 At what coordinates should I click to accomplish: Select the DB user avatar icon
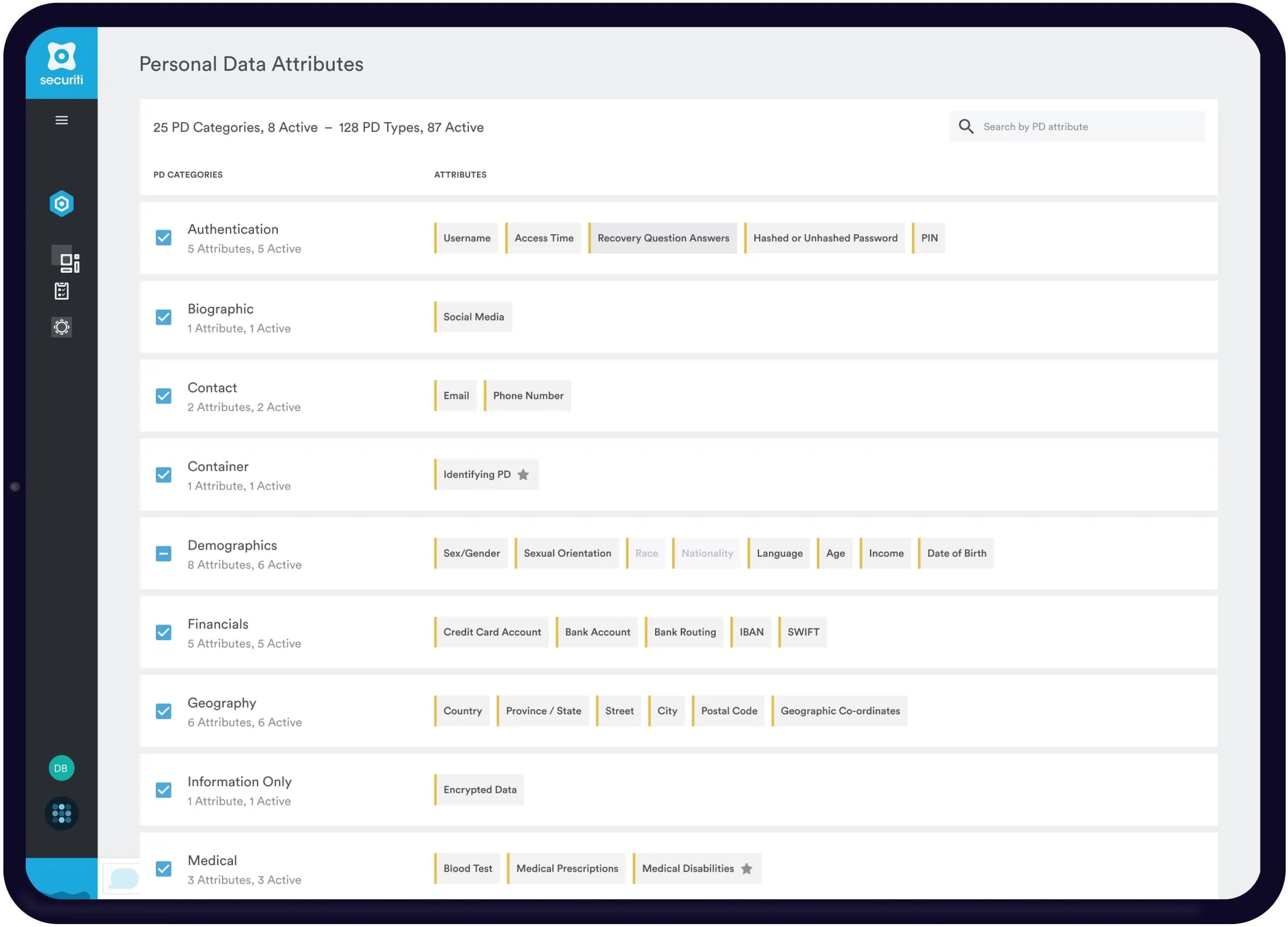60,768
